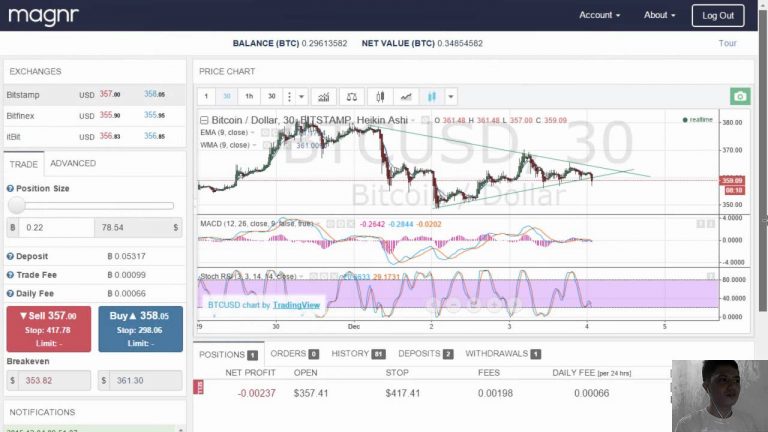Follow the TradingView link on the chart
Viewport: 768px width, 432px height.
click(296, 305)
